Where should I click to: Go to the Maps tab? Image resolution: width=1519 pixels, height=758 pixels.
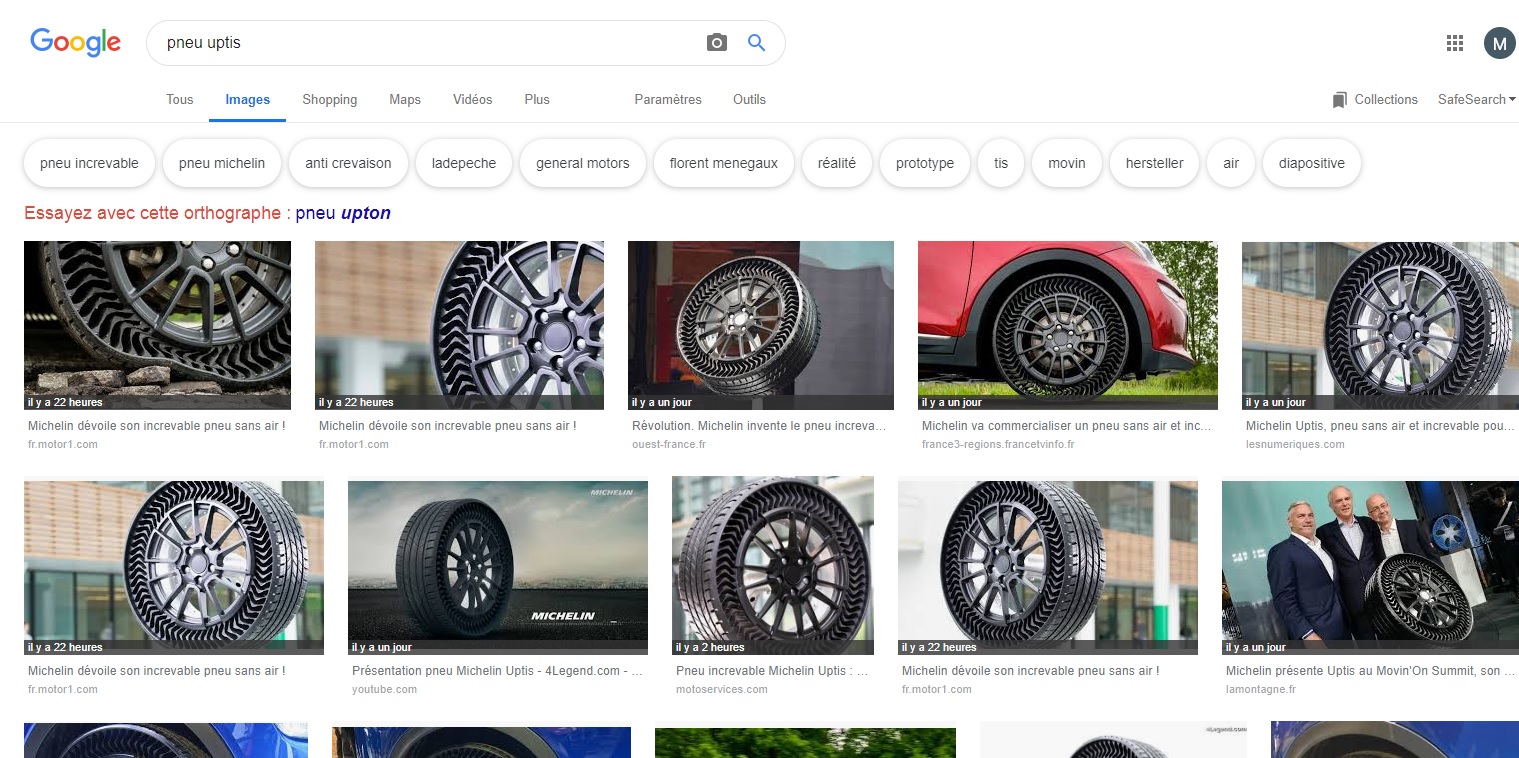point(405,99)
